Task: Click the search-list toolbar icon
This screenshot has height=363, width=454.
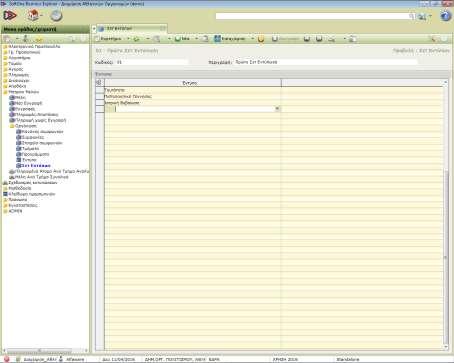Action: [157, 39]
